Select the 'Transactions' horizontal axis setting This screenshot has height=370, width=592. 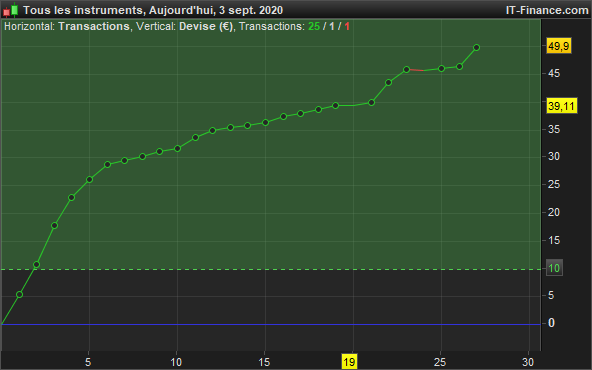pyautogui.click(x=94, y=26)
